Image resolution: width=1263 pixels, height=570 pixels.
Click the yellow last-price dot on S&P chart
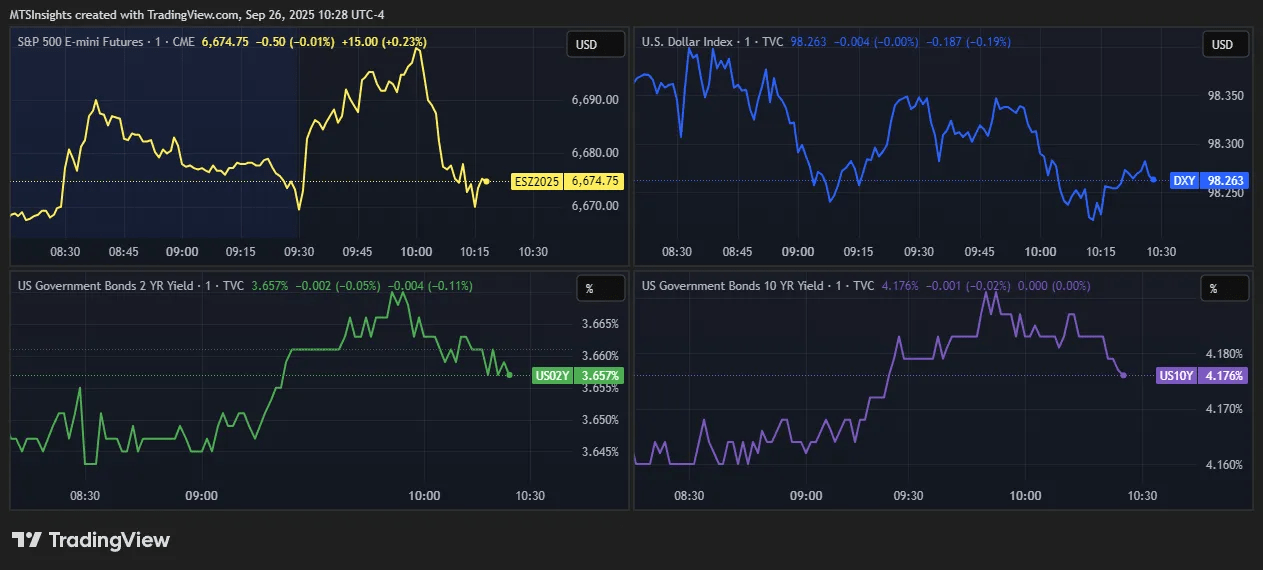(x=486, y=181)
